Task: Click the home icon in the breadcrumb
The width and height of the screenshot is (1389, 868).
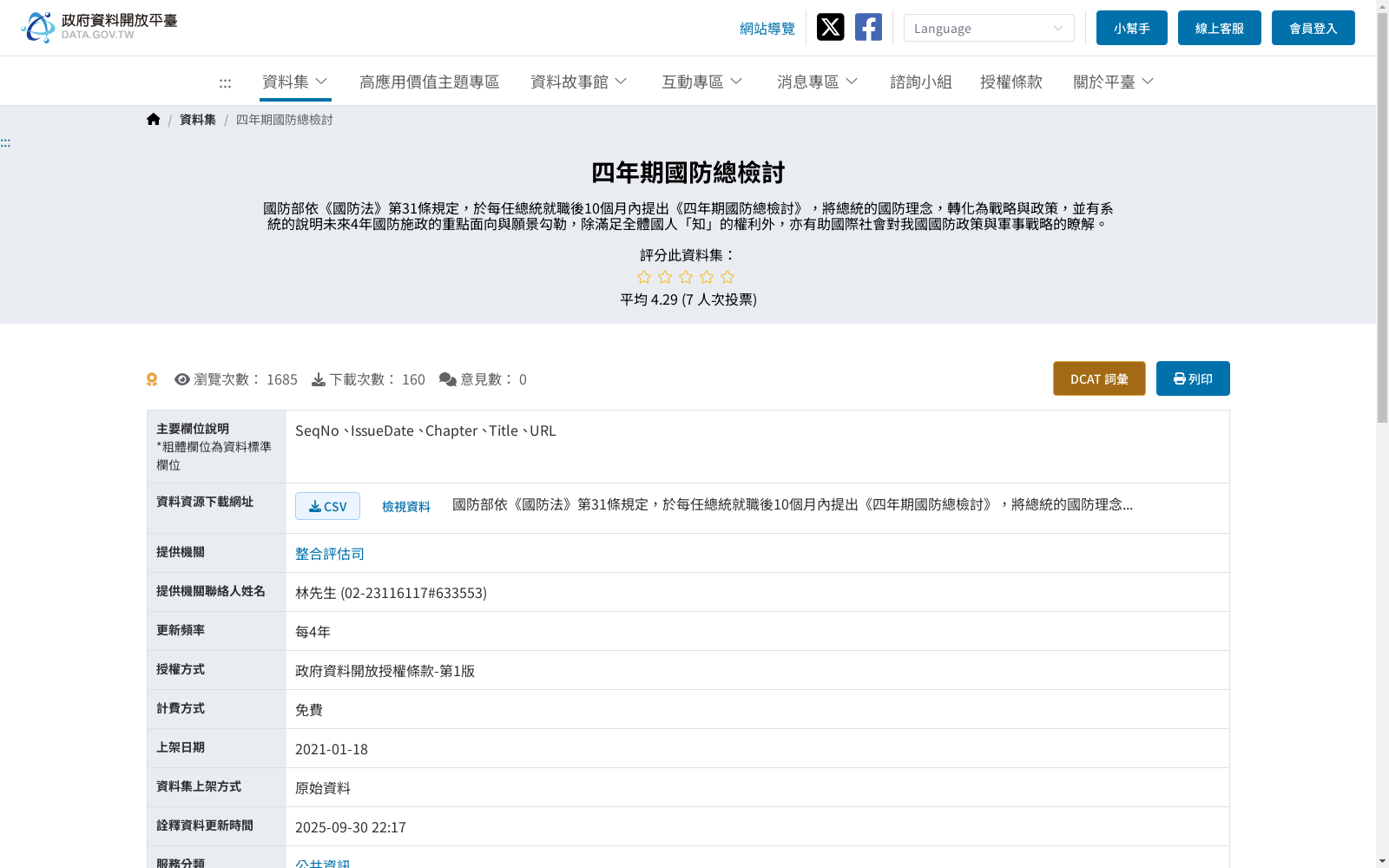Action: (x=153, y=119)
